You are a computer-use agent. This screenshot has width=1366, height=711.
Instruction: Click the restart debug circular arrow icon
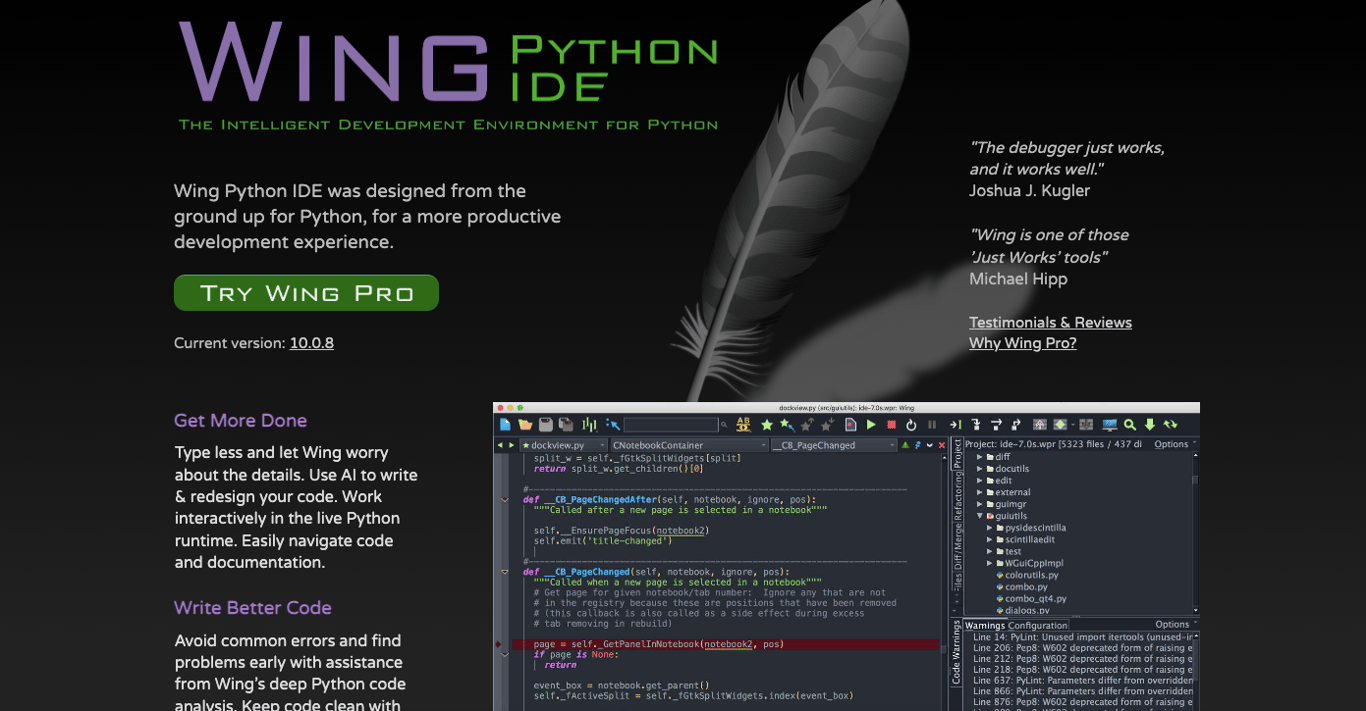coord(911,424)
